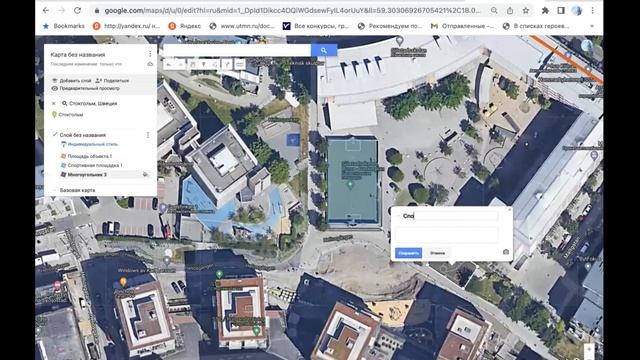Click the description field in the popup
The width and height of the screenshot is (640, 360).
(x=447, y=236)
